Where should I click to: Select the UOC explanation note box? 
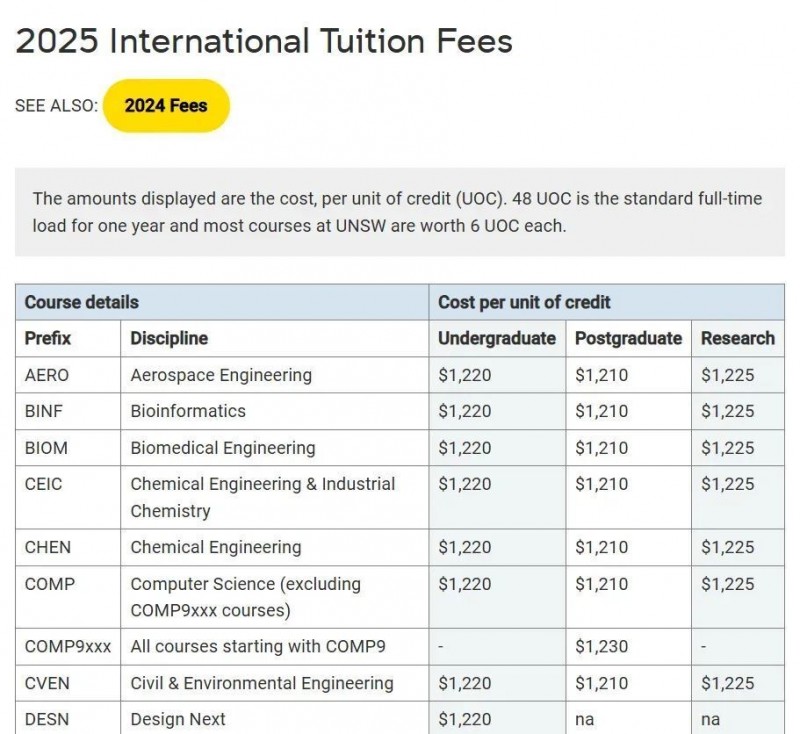click(x=399, y=212)
